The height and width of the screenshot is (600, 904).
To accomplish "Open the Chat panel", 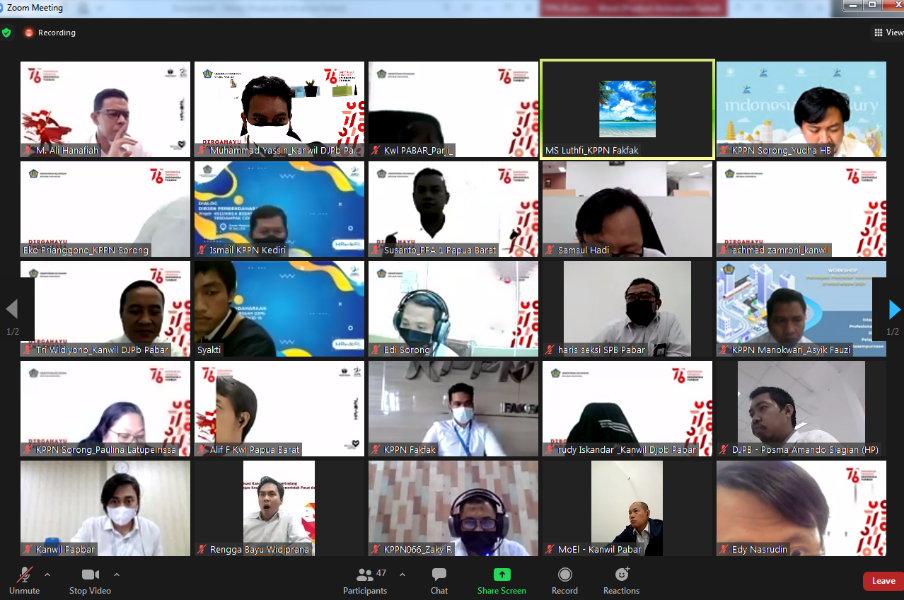I will [439, 576].
